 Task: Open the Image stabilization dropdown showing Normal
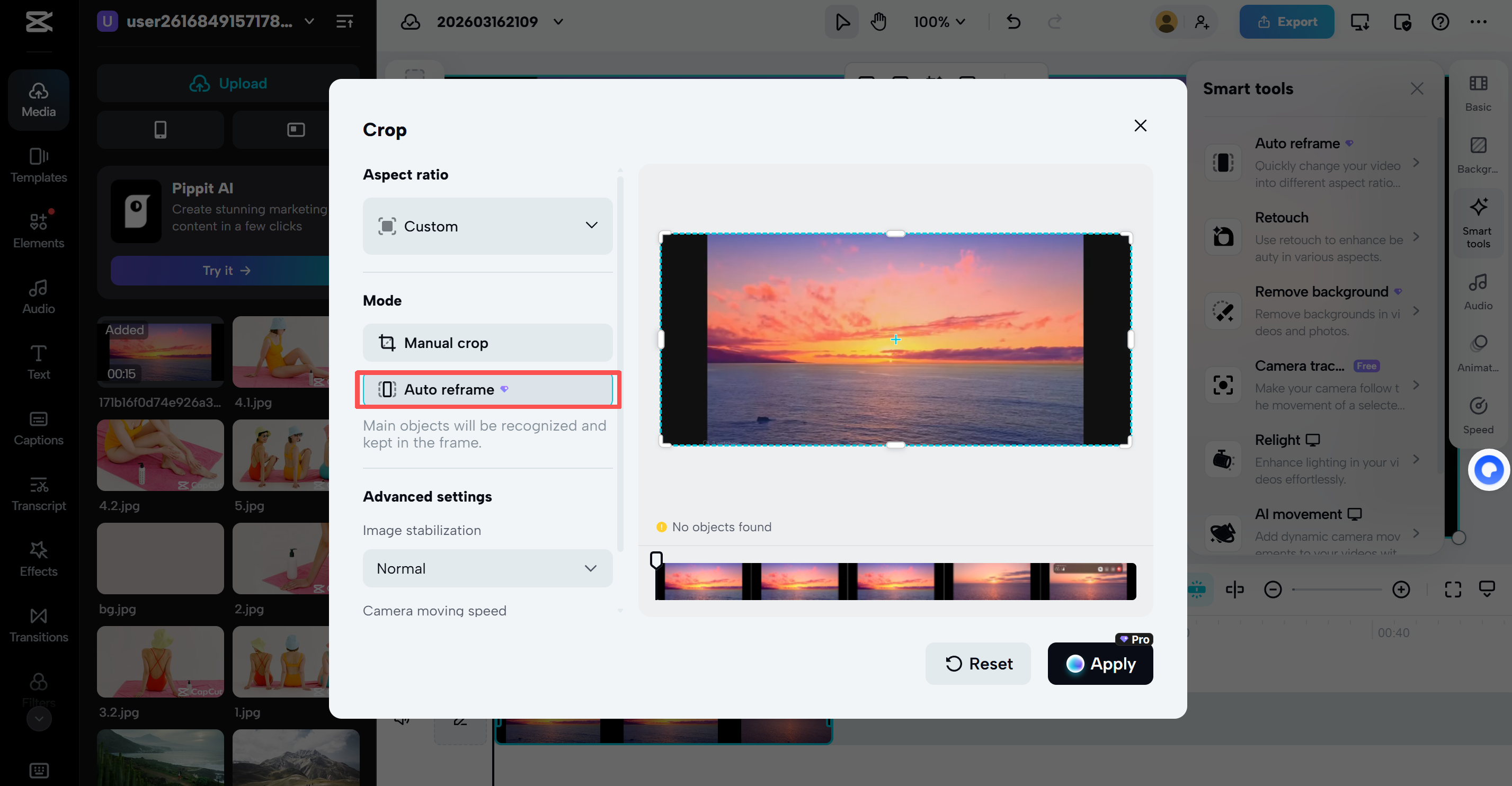tap(487, 568)
